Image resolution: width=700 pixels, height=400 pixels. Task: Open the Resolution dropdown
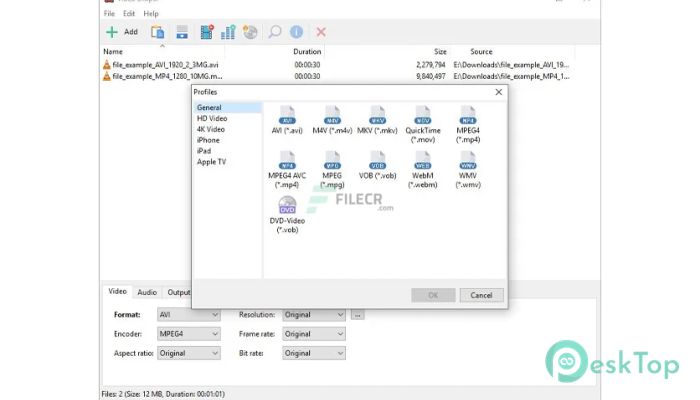click(314, 315)
